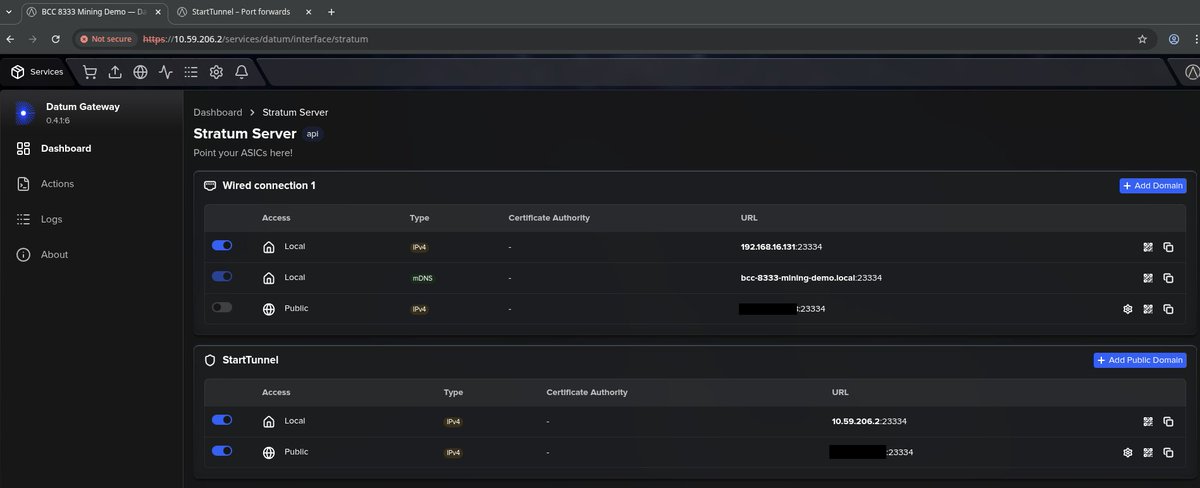
Task: Copy the 192.168.16.131:23334 URL
Action: [x=1168, y=247]
